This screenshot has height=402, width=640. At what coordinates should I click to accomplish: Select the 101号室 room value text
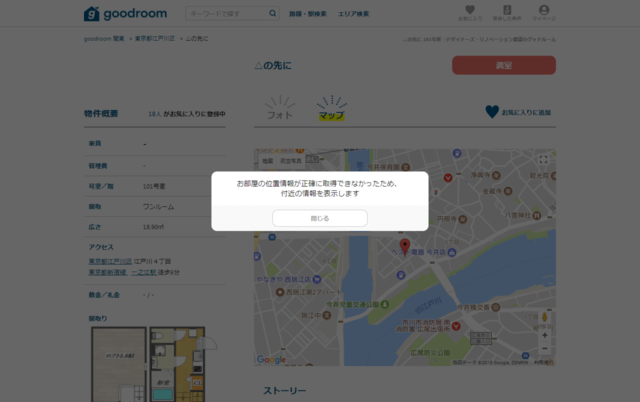tap(154, 187)
